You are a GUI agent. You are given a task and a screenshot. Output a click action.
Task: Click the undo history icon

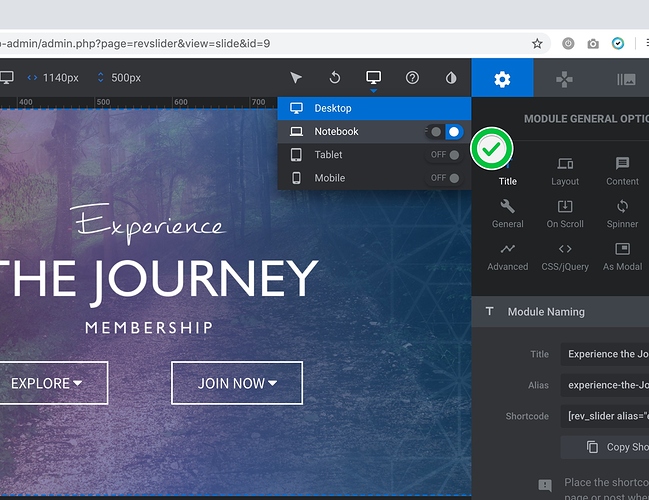335,78
